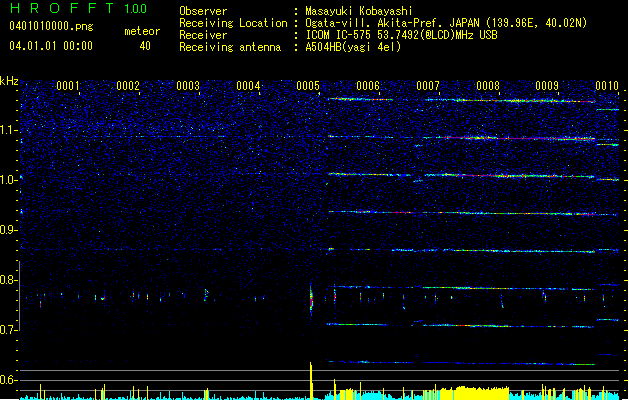The width and height of the screenshot is (629, 400).
Task: Select the filename 0401010000.png
Action: [51, 27]
